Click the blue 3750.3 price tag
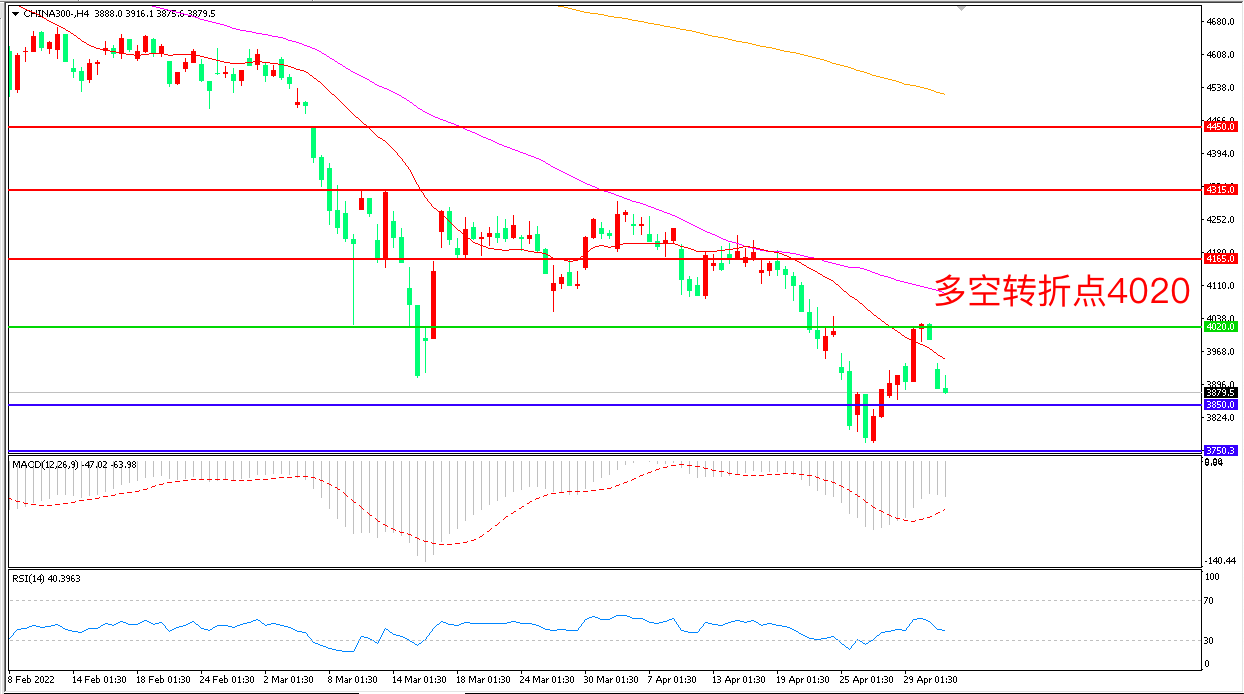Viewport: 1244px width, 694px height. (x=1221, y=451)
